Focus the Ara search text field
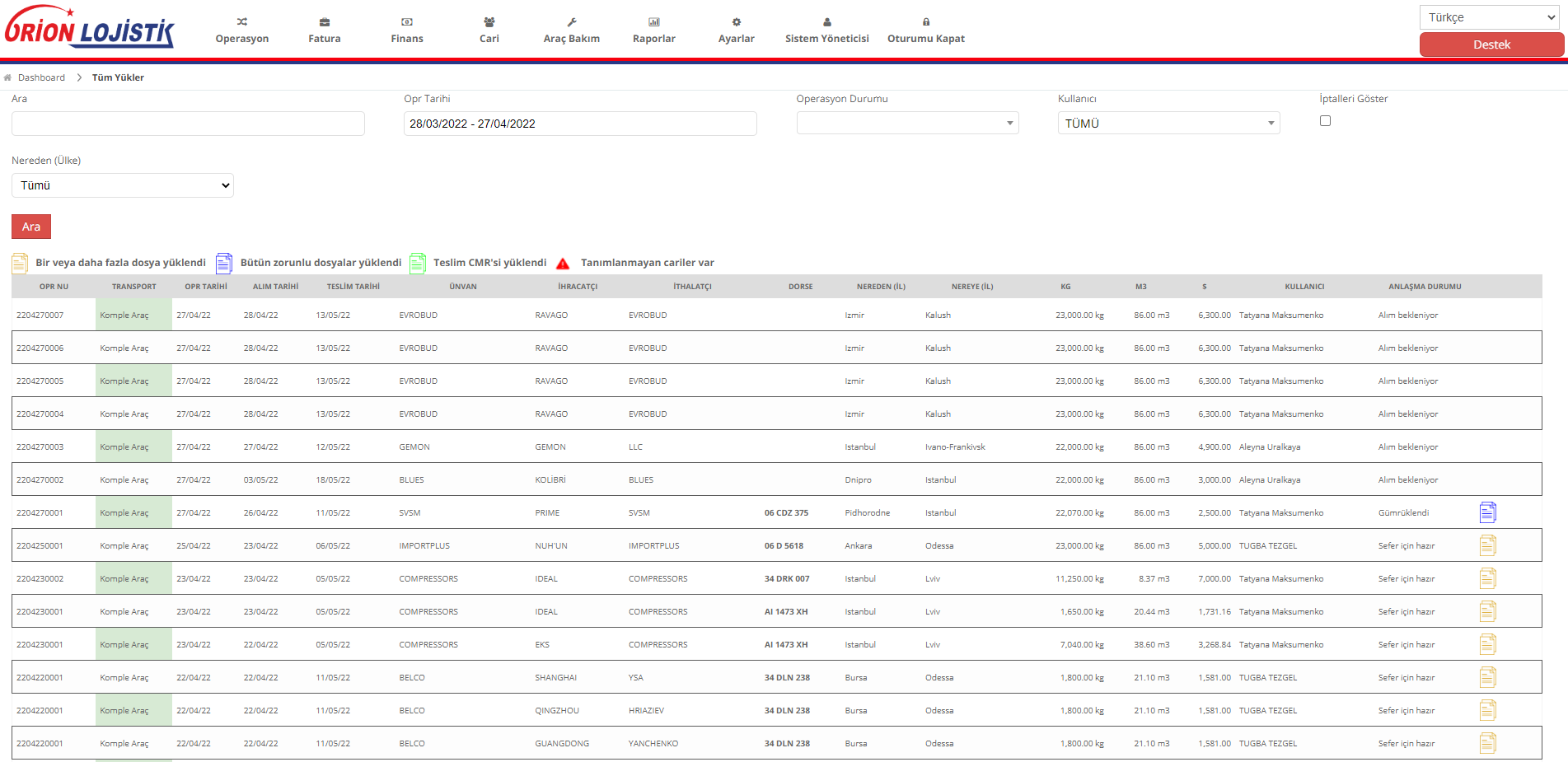1568x762 pixels. [x=188, y=124]
